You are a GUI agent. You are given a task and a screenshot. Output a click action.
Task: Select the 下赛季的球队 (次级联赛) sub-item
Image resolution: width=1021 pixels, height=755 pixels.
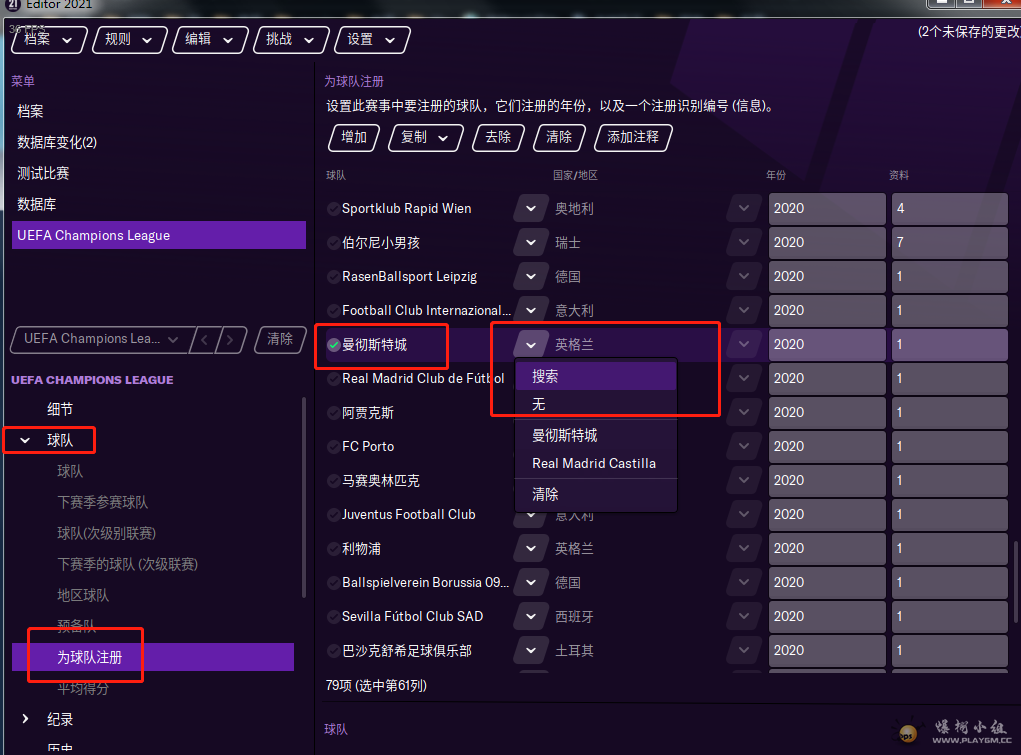point(128,564)
